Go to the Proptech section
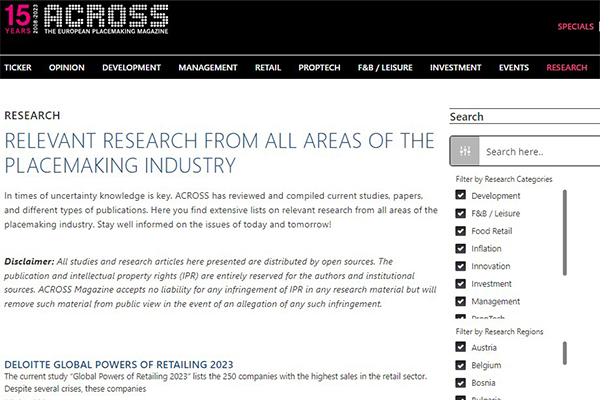600x400 pixels. pyautogui.click(x=319, y=68)
